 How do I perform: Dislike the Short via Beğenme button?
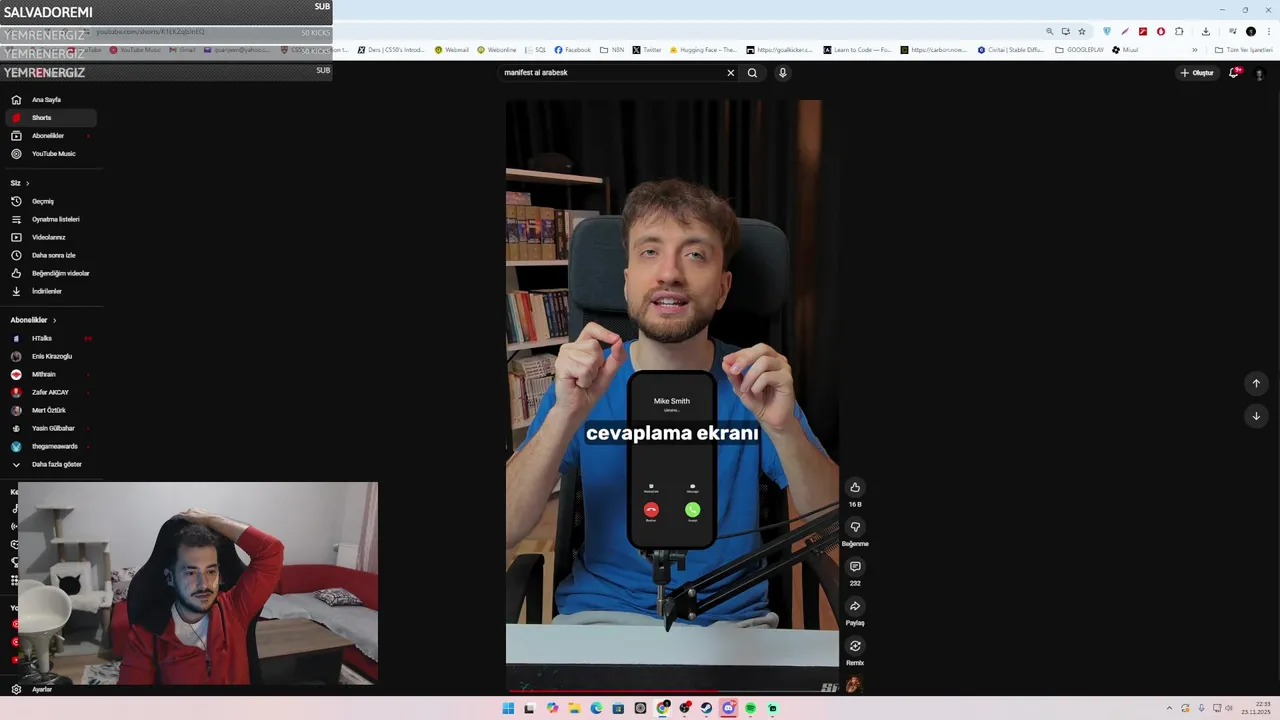point(855,527)
